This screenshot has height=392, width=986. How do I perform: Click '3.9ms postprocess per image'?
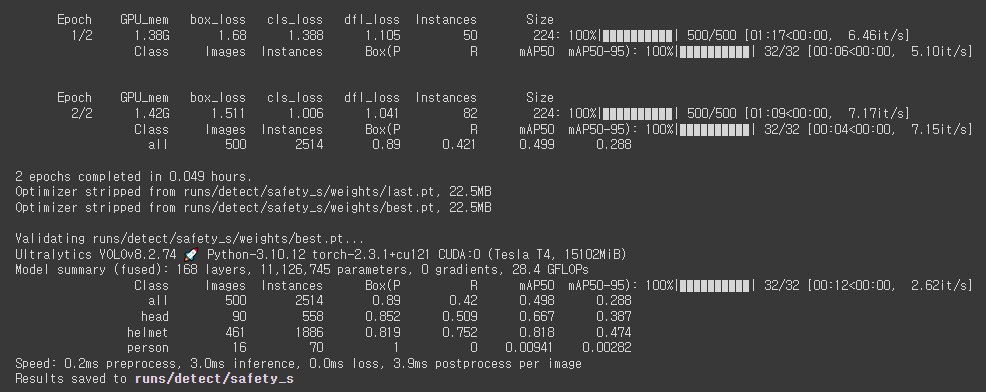(x=487, y=363)
